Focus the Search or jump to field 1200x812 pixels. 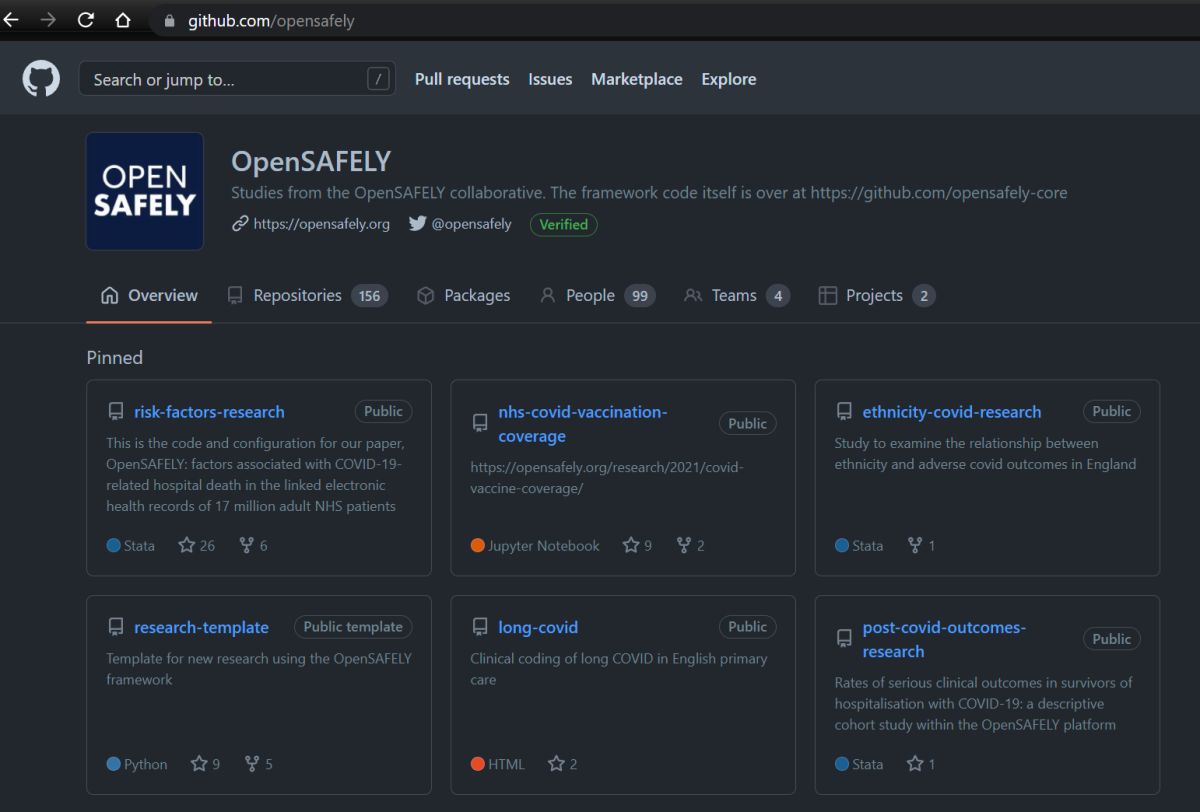(237, 79)
